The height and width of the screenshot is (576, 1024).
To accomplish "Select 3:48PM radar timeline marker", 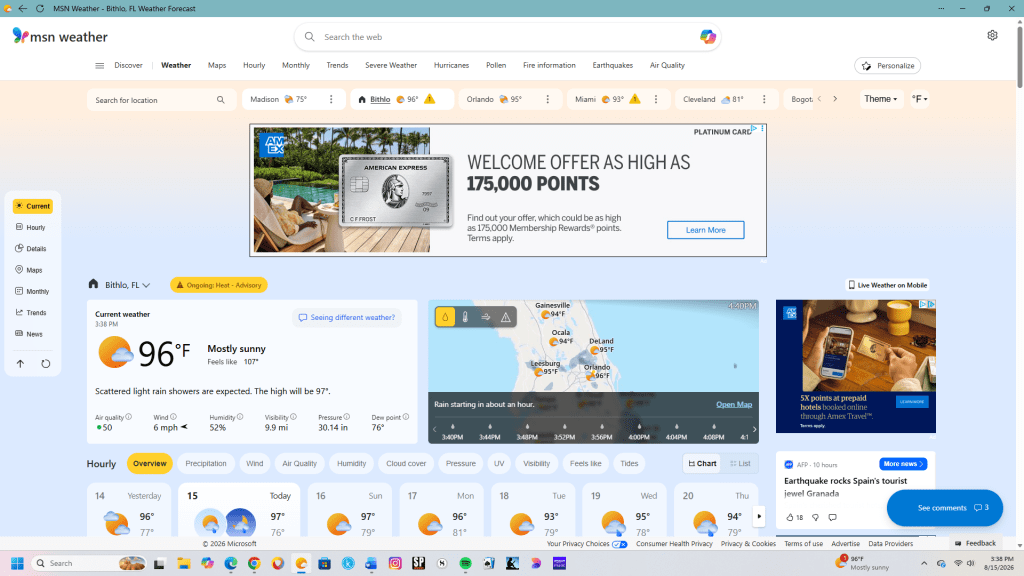I will pos(527,432).
